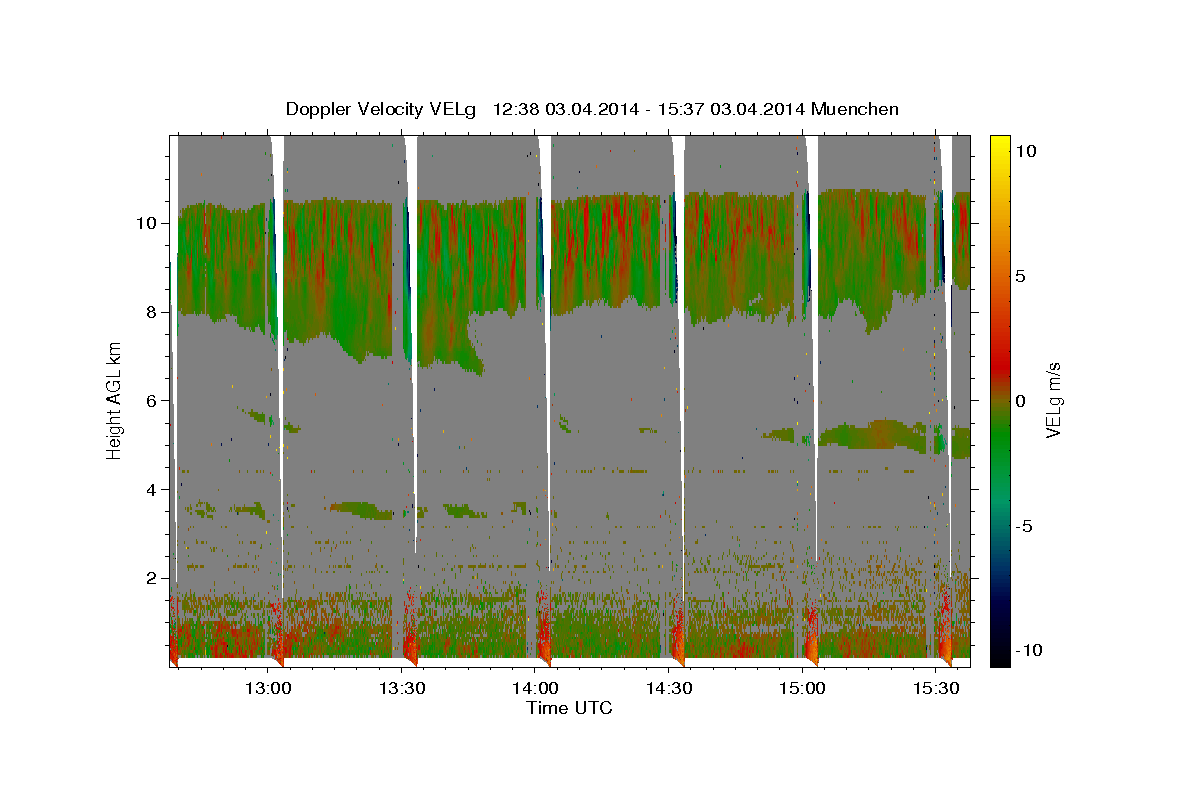The image size is (1200, 800).
Task: Click the height axis label 10
Action: [x=147, y=223]
